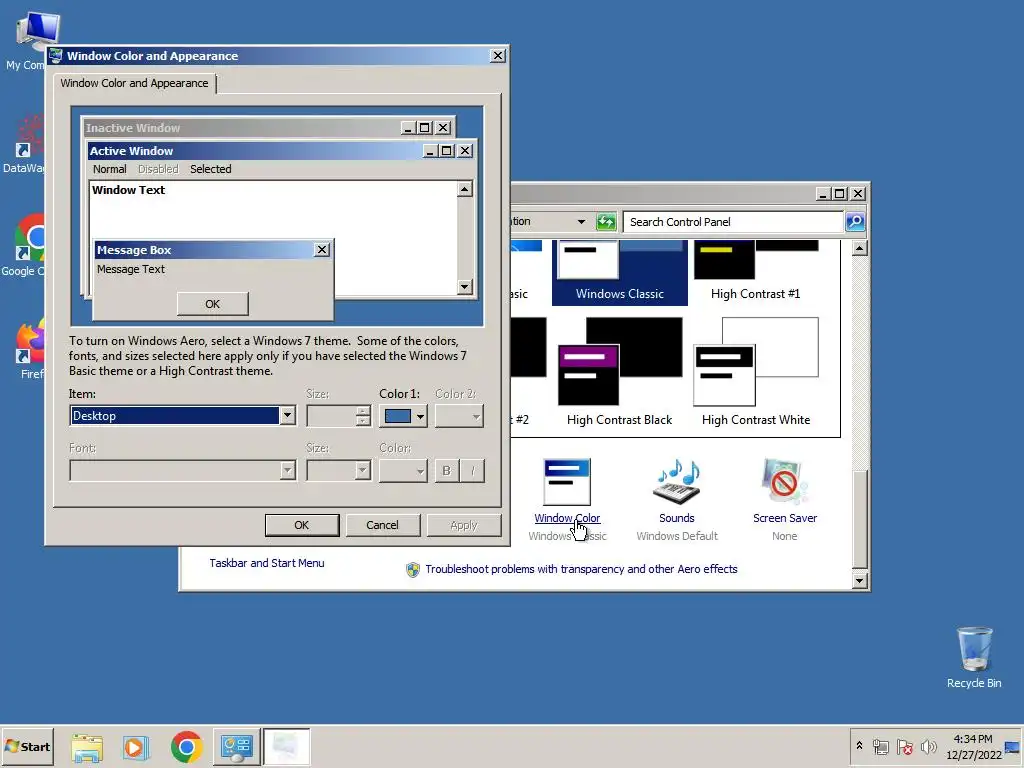Click Cancel in Window Color and Appearance

click(382, 525)
